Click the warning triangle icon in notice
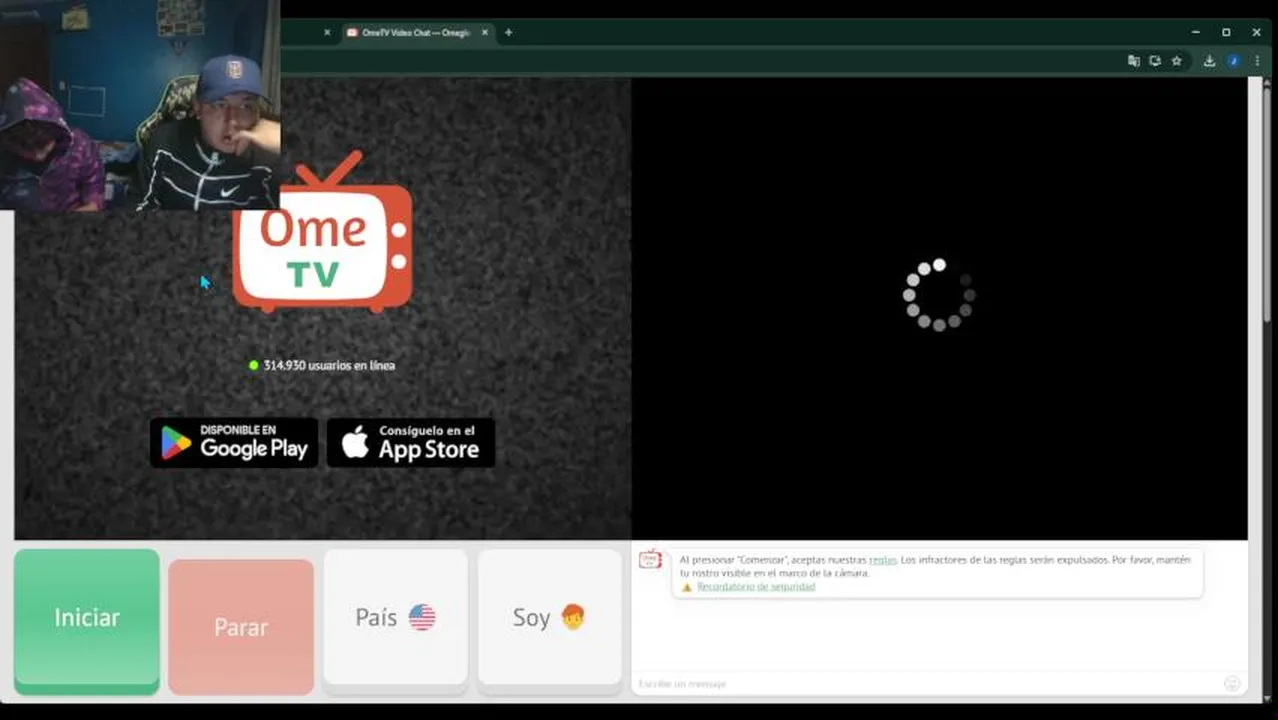This screenshot has width=1278, height=720. point(687,587)
